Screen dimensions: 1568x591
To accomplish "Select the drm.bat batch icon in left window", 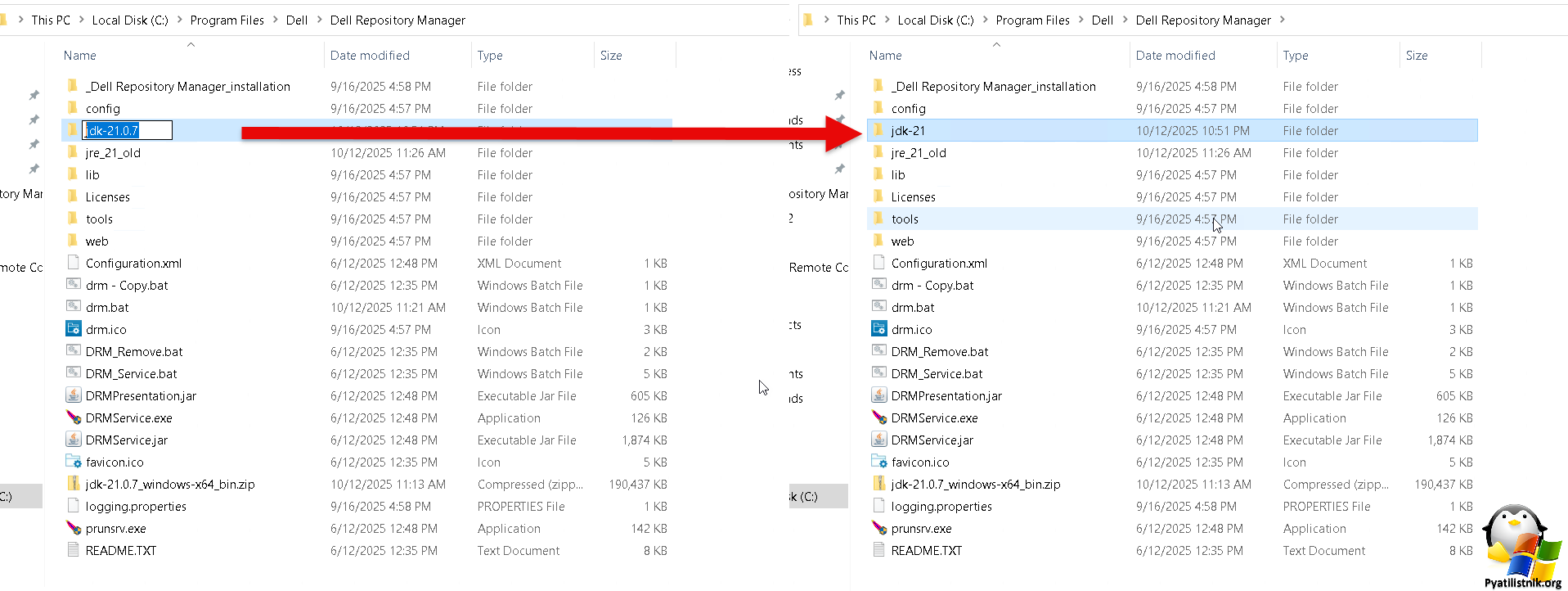I will (x=73, y=307).
